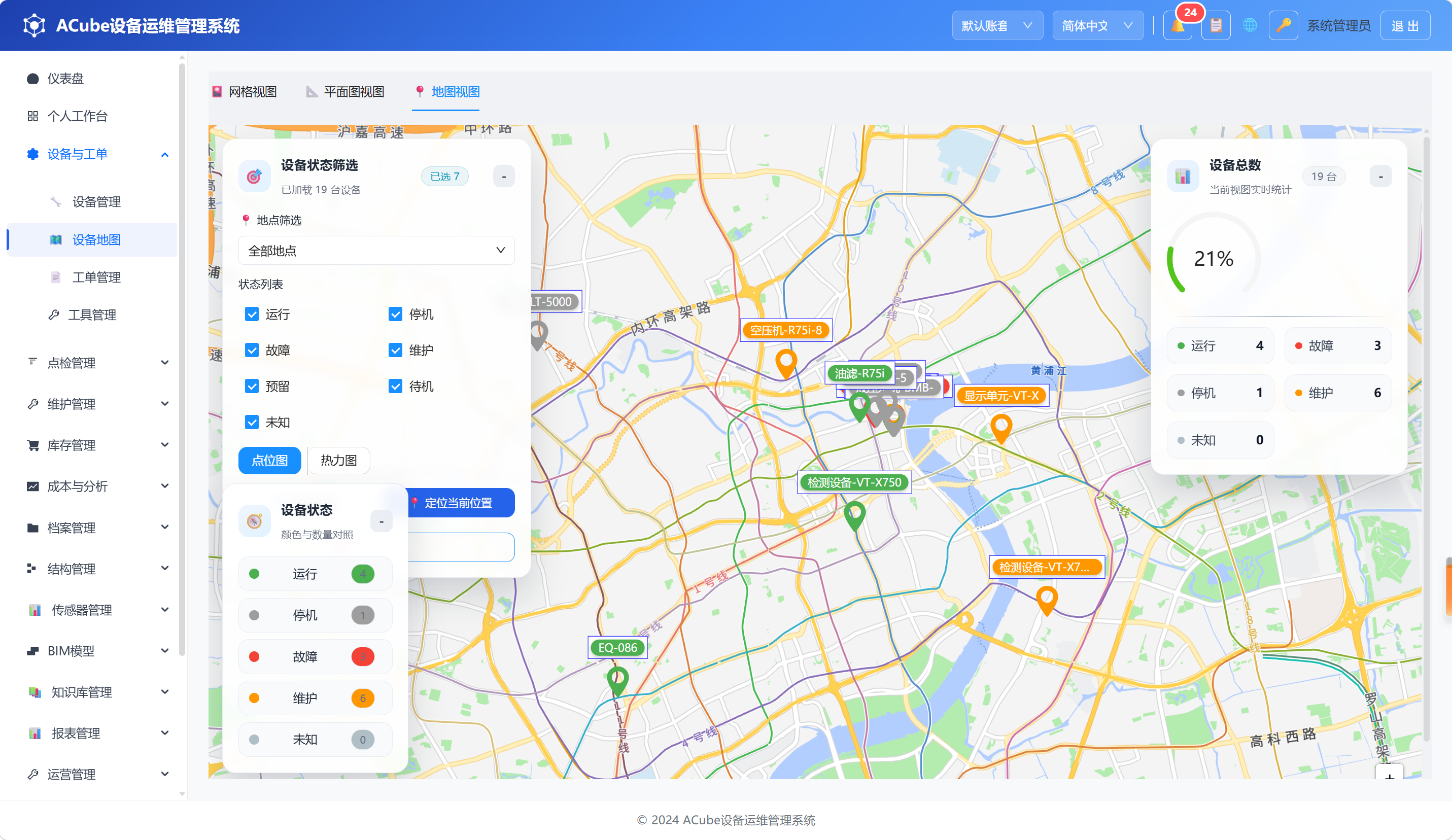Click the 设备状态筛选 target icon

coord(254,177)
